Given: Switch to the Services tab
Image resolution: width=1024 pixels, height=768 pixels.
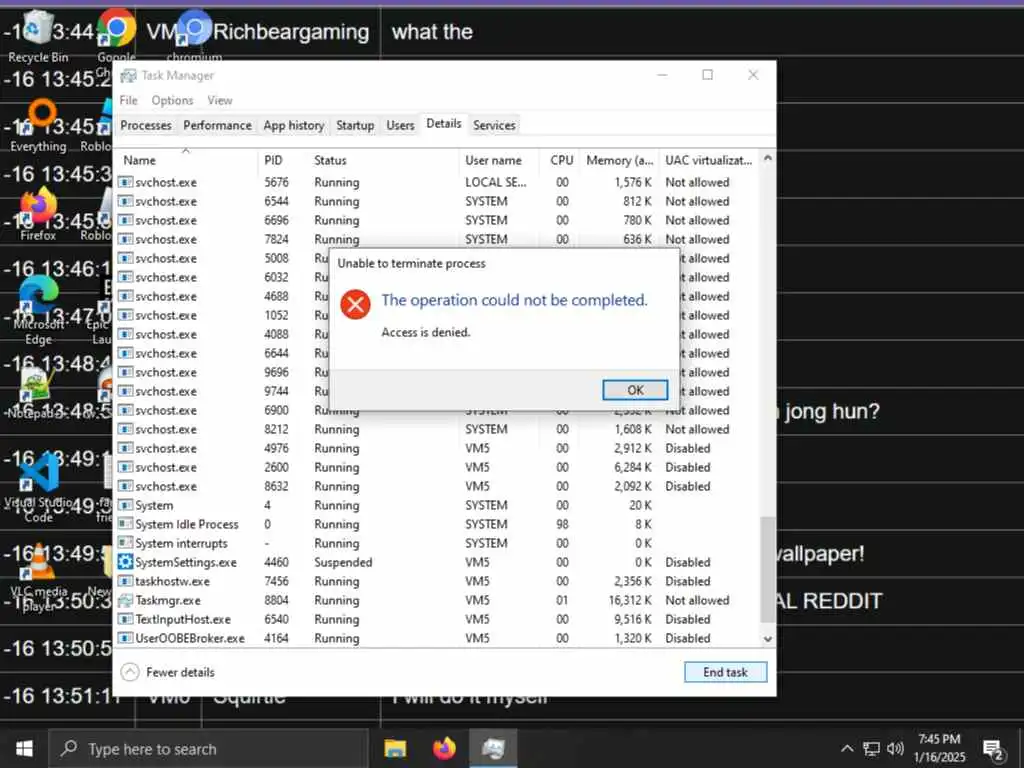Looking at the screenshot, I should [x=494, y=125].
